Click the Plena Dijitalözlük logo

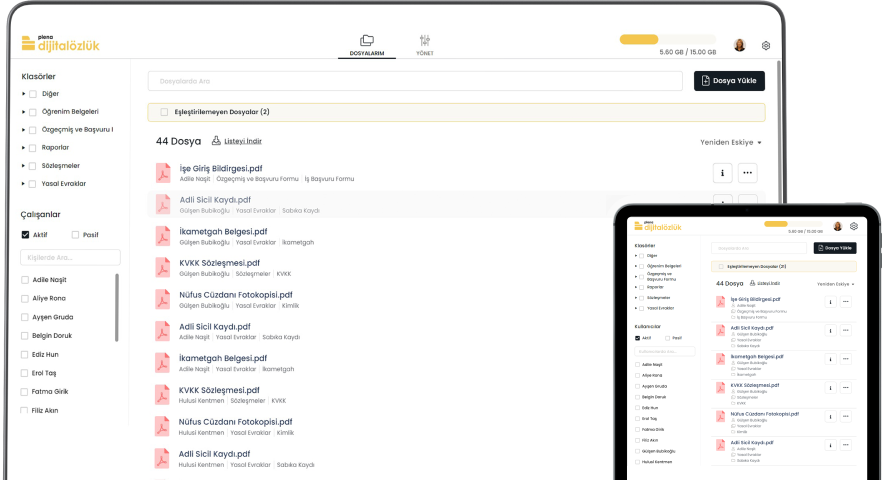(61, 43)
